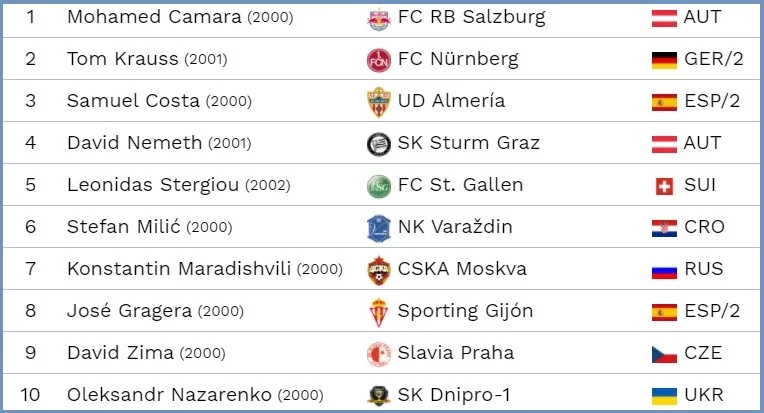Open Tom Krauss player page
Viewport: 764px width, 413px height.
122,59
